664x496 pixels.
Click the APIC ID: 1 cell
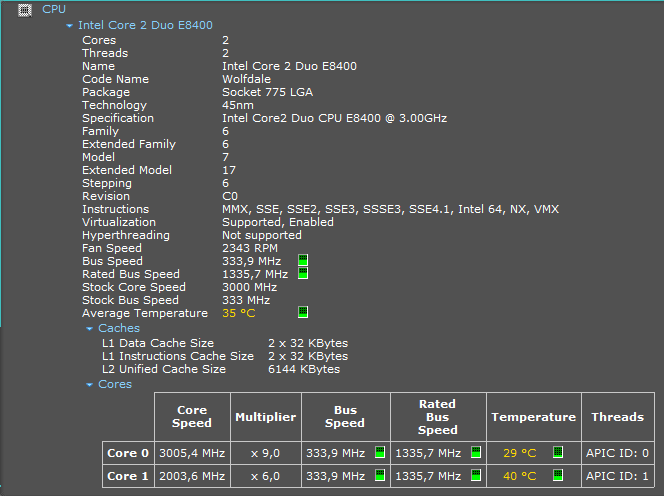(618, 476)
